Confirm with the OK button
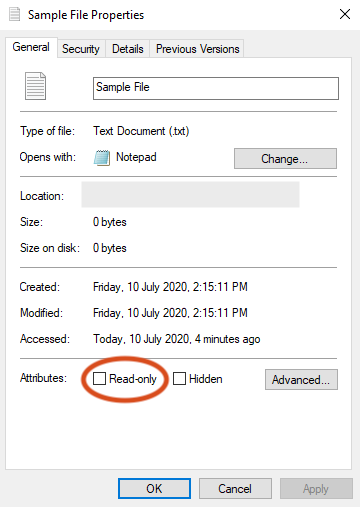The width and height of the screenshot is (360, 507). pyautogui.click(x=154, y=489)
